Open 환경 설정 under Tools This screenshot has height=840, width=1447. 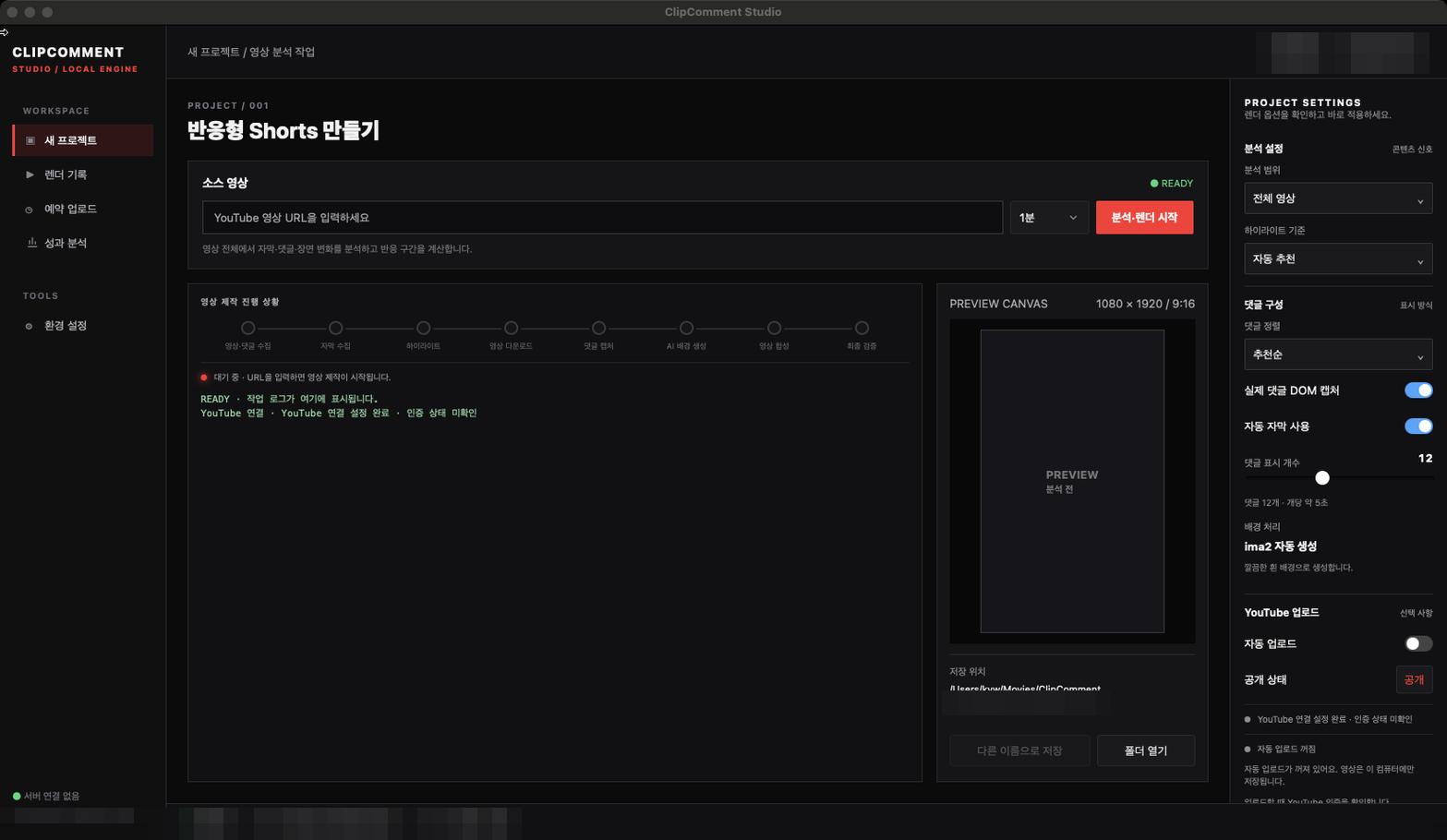pyautogui.click(x=83, y=326)
